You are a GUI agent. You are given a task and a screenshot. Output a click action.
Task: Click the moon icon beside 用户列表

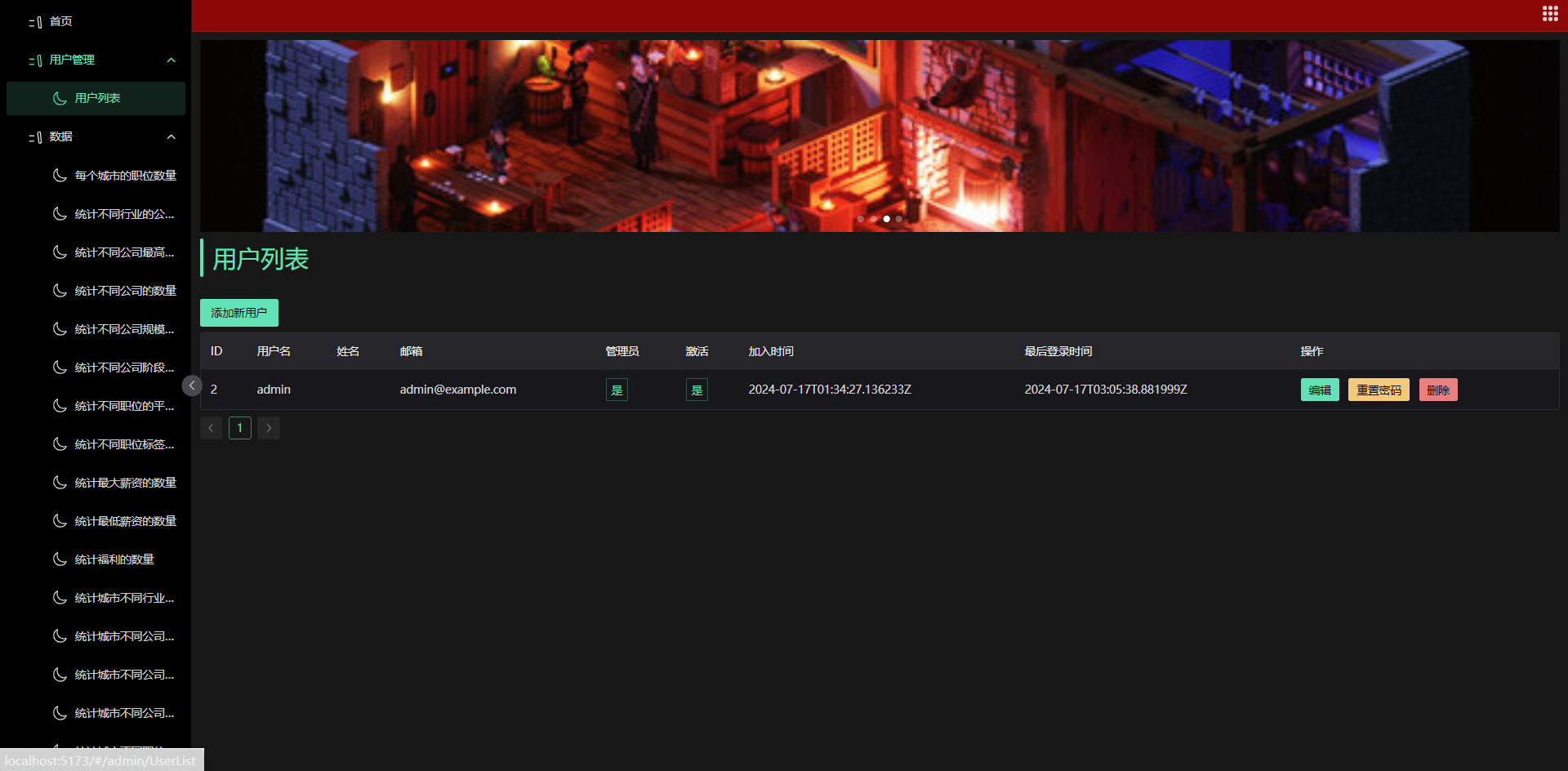click(60, 98)
